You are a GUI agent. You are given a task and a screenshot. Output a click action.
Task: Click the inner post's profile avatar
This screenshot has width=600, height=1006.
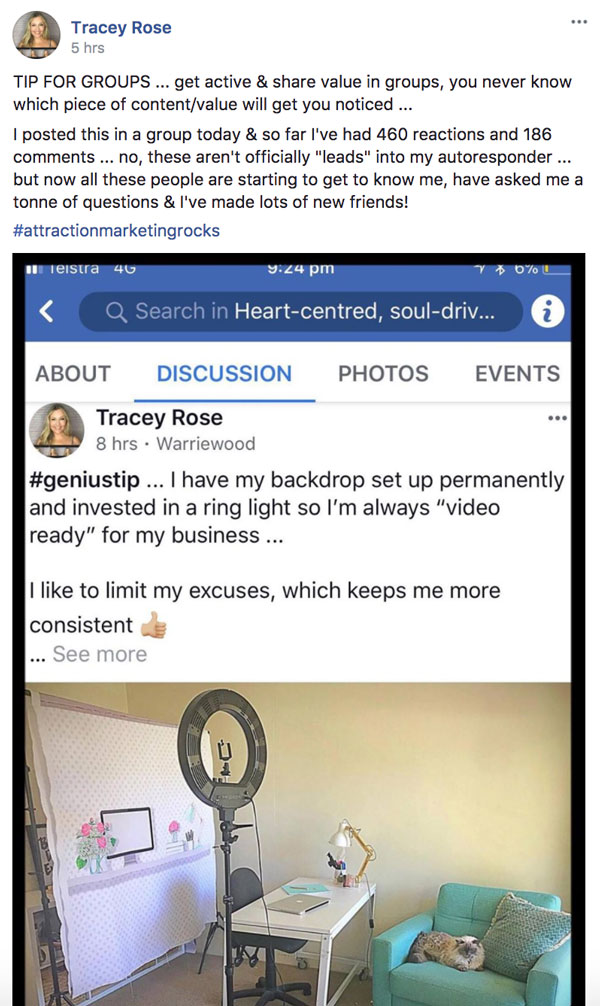click(57, 430)
